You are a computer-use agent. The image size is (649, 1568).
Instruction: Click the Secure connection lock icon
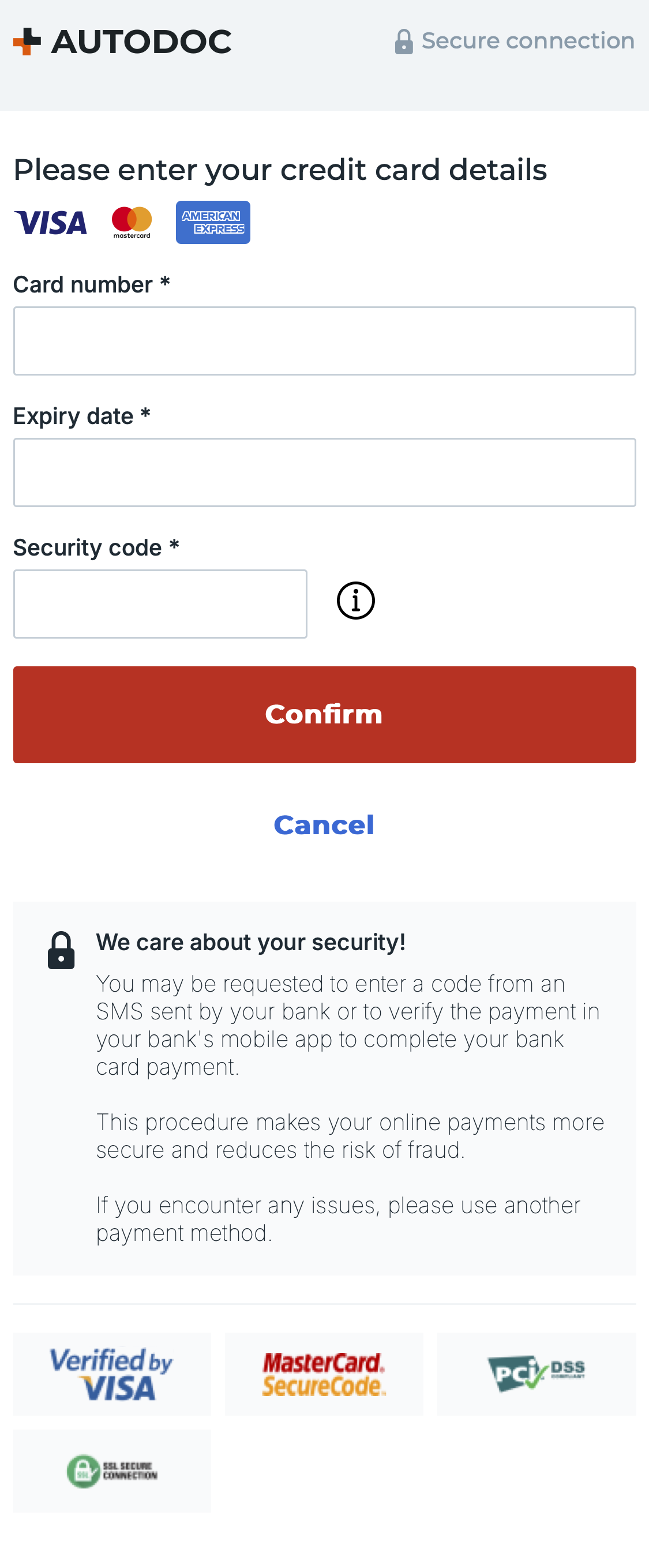[x=405, y=40]
